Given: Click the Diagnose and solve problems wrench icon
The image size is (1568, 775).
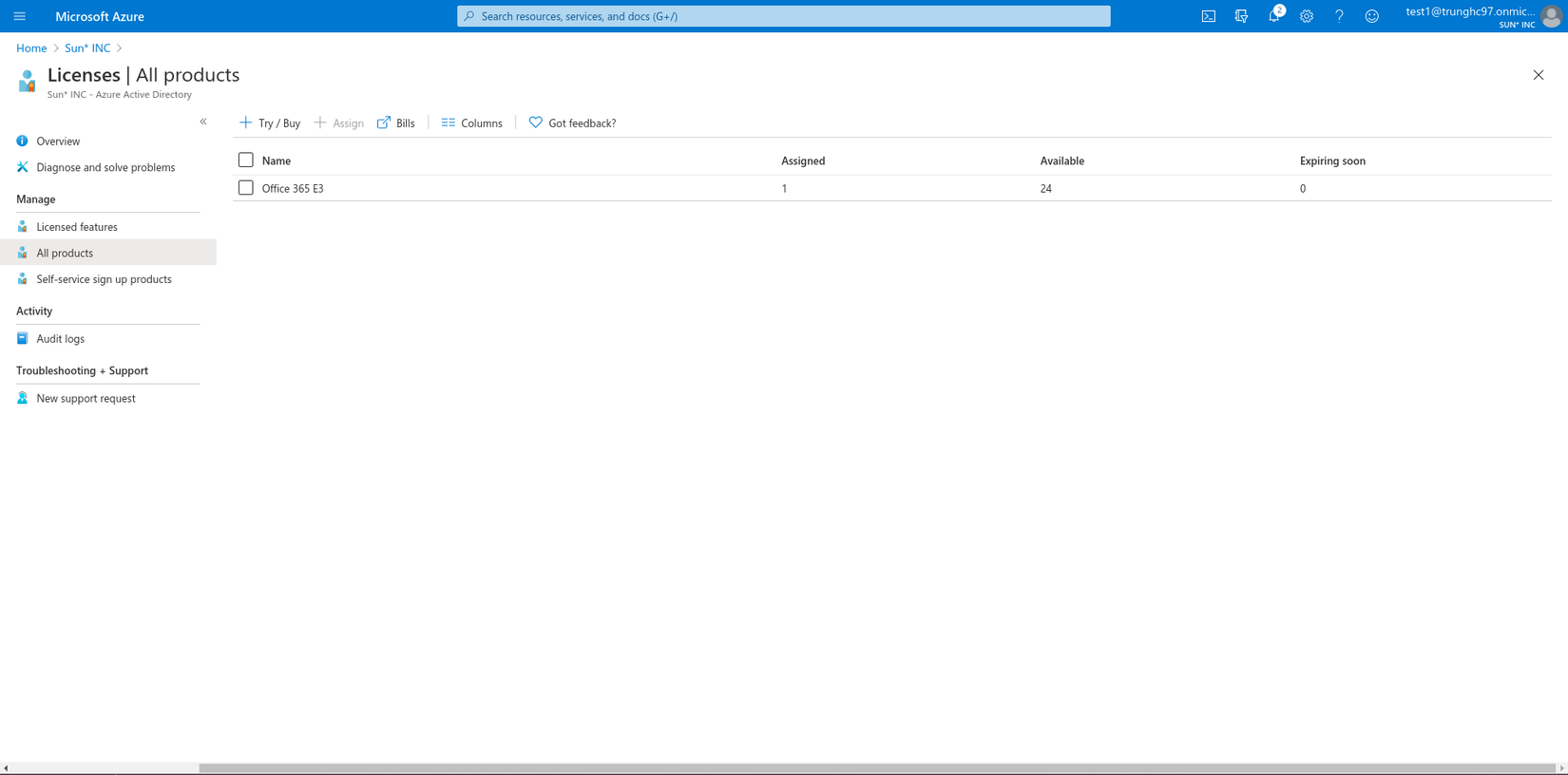Looking at the screenshot, I should [22, 167].
